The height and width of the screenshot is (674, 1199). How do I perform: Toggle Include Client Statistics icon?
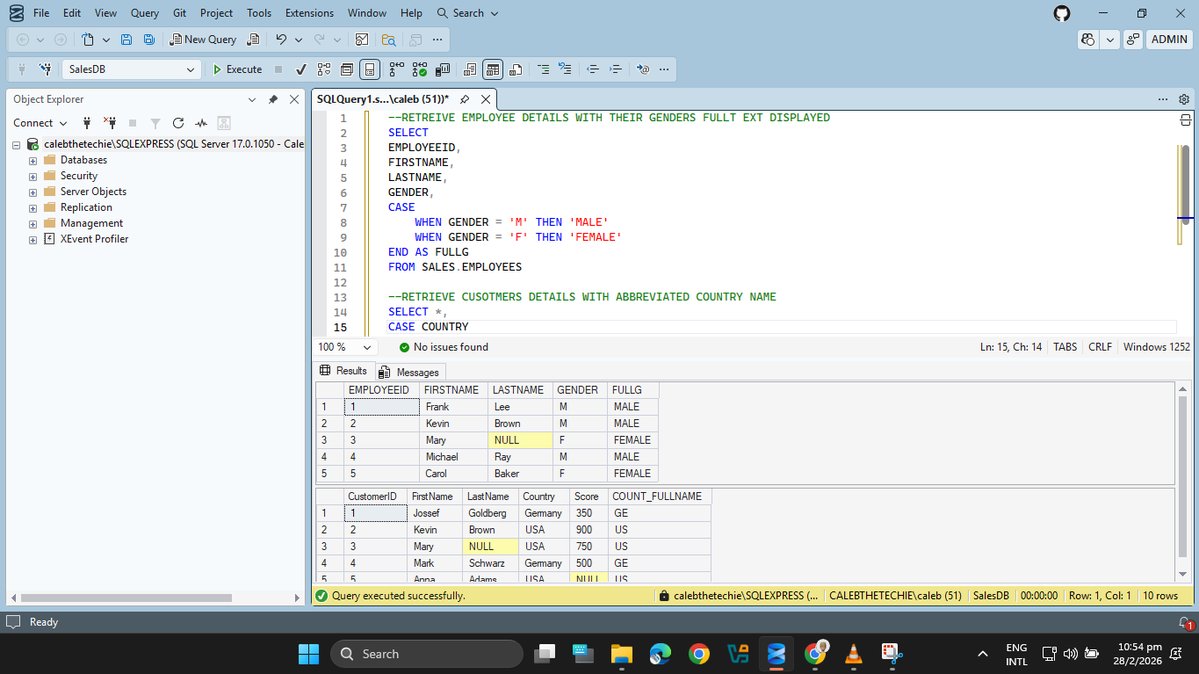point(442,69)
